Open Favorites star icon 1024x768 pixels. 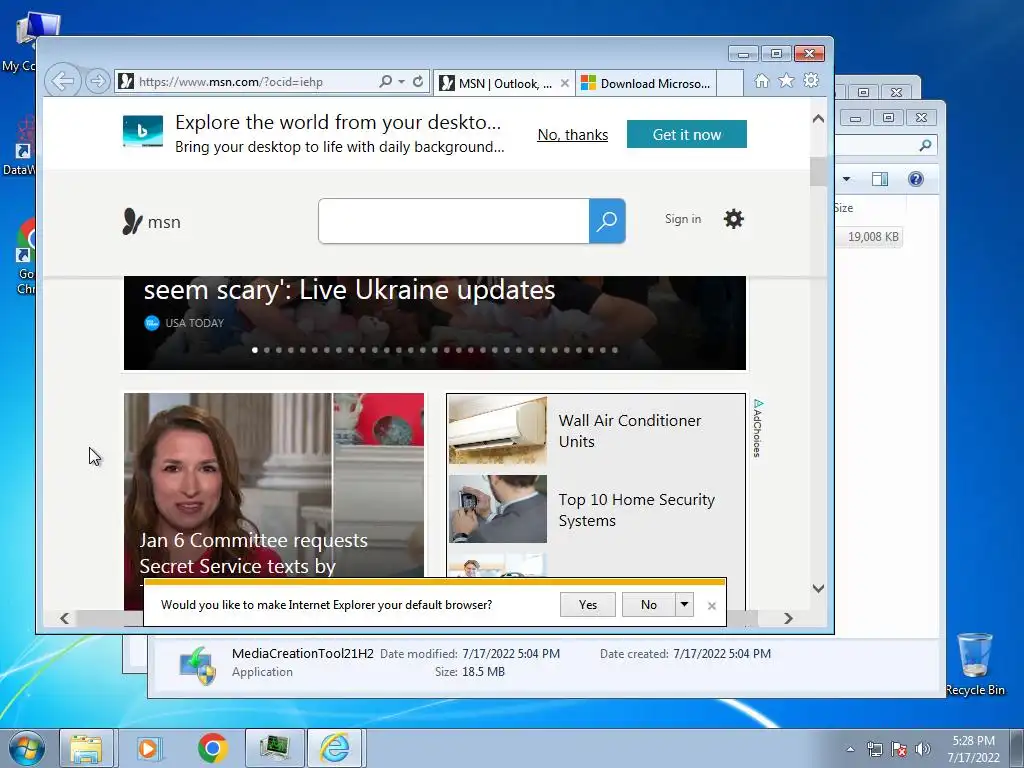coord(786,80)
